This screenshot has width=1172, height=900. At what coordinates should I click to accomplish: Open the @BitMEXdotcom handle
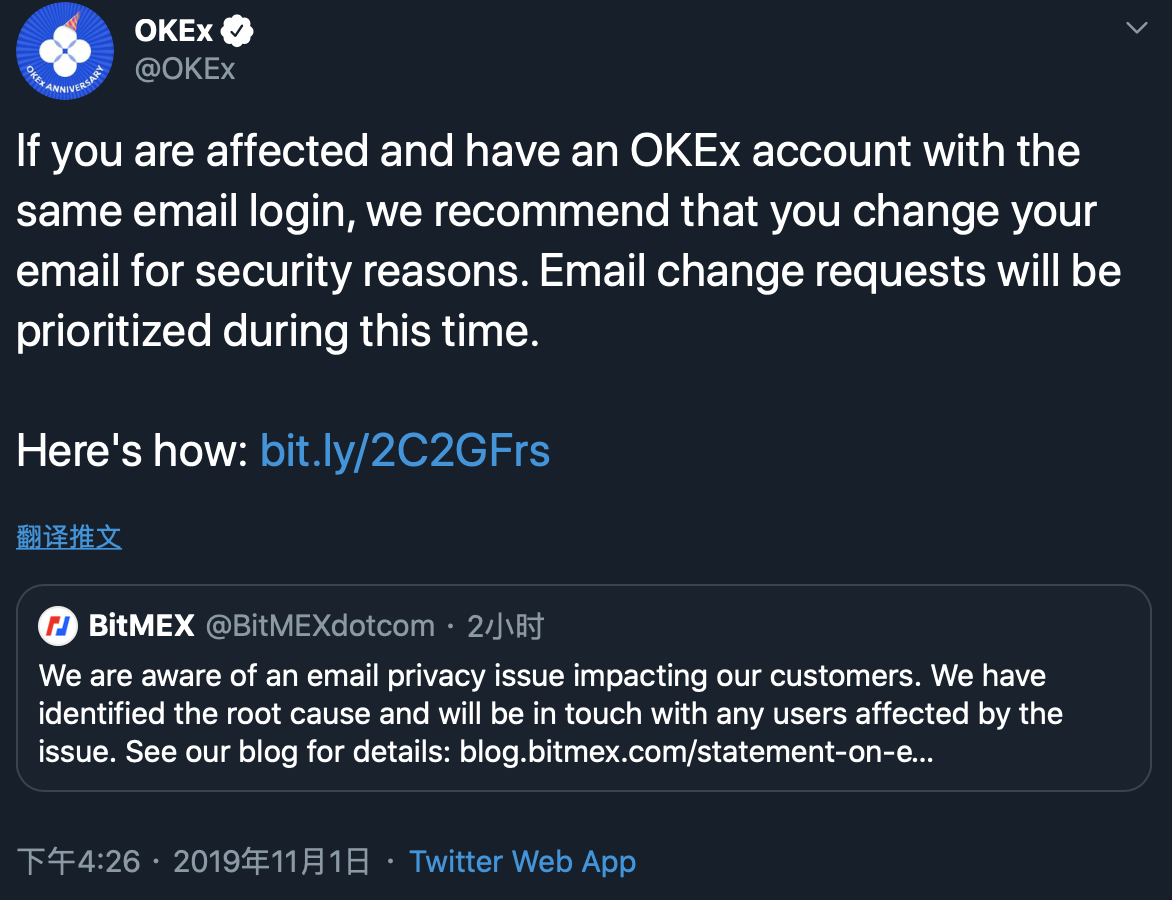(x=320, y=626)
